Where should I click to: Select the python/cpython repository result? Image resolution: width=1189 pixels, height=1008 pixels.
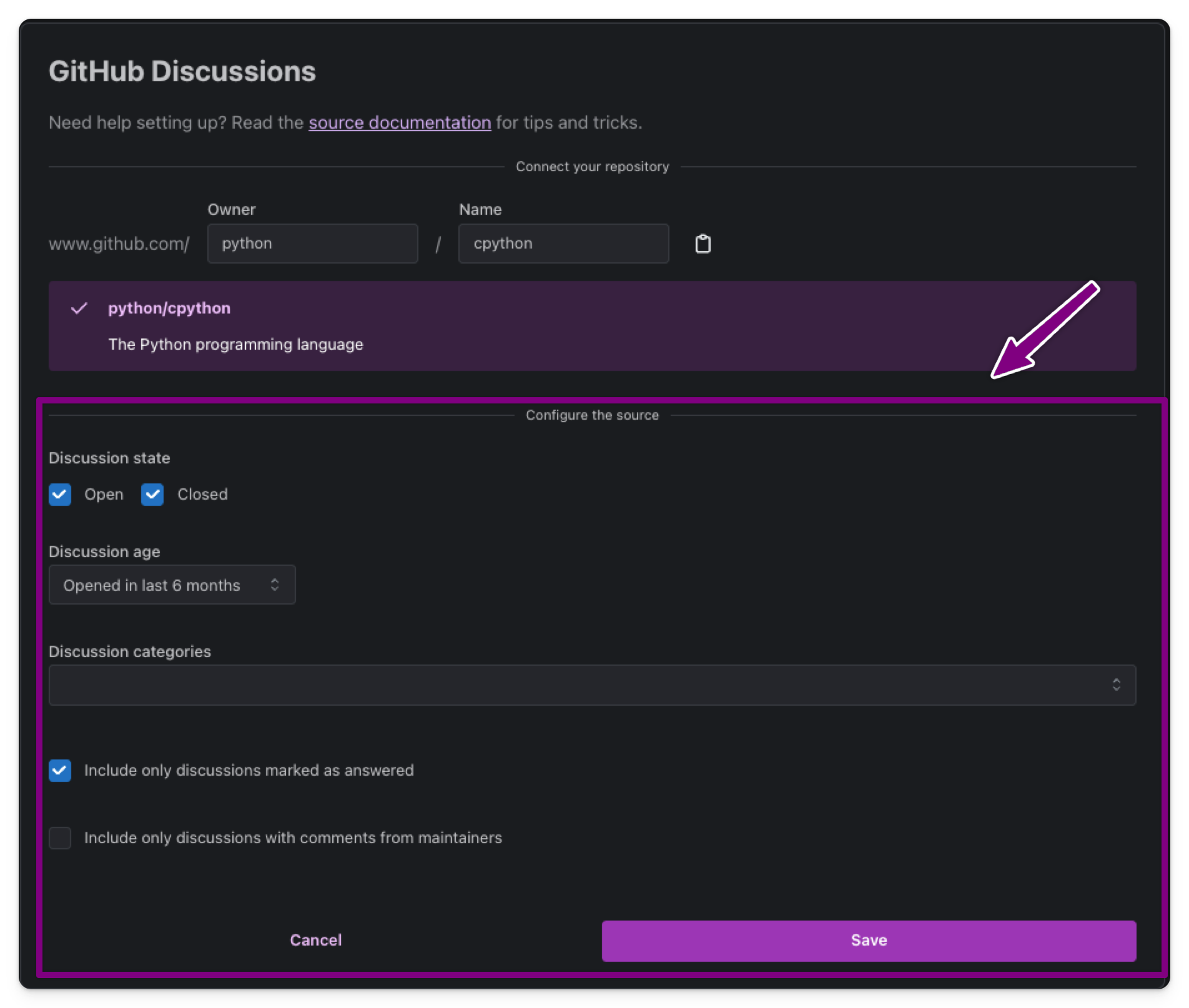click(592, 326)
